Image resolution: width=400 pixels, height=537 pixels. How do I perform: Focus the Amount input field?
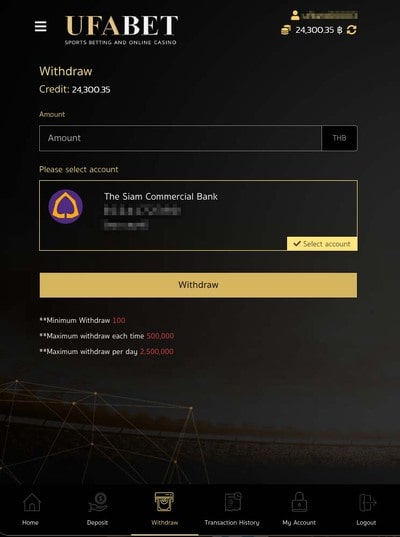[180, 138]
